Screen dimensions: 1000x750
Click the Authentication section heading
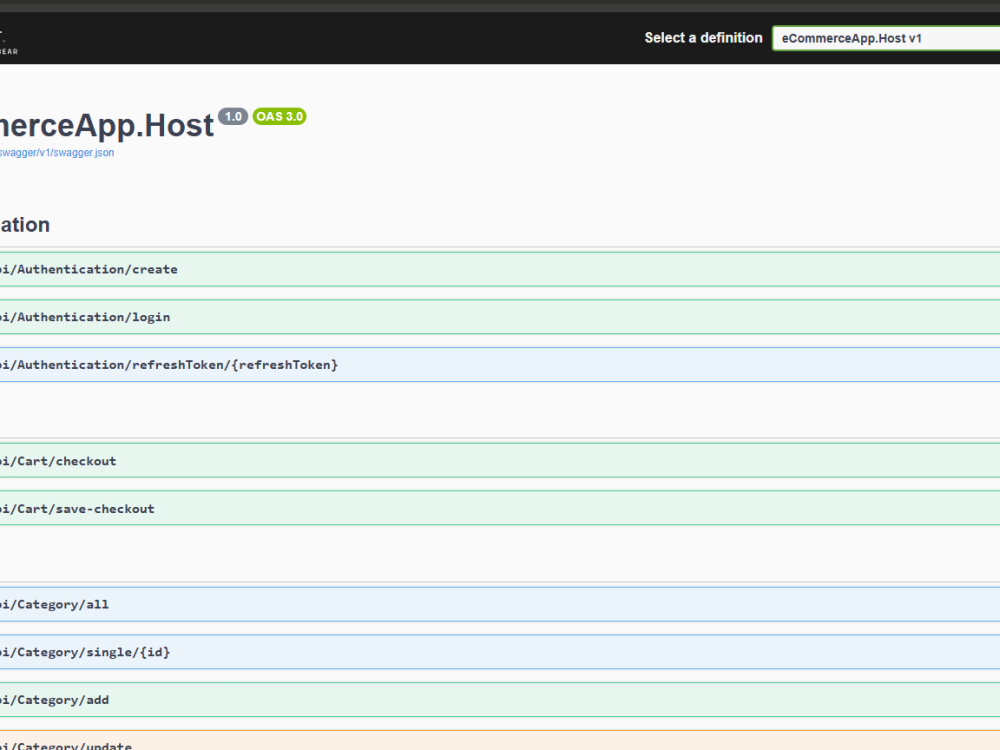pos(25,225)
